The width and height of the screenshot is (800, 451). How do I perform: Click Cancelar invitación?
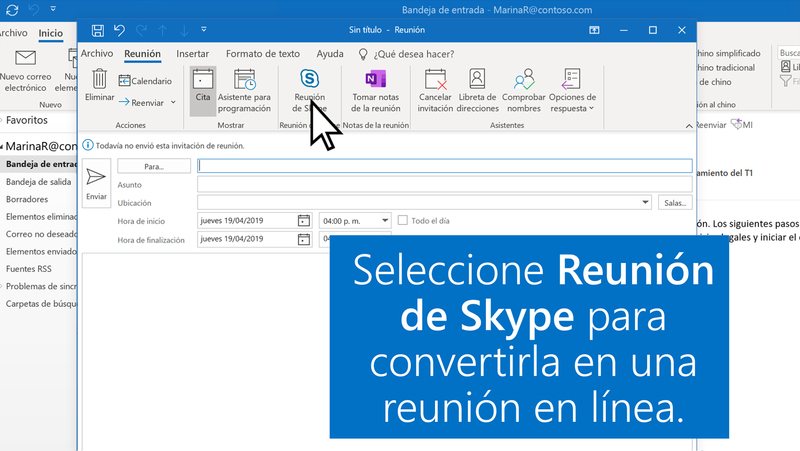[x=435, y=91]
